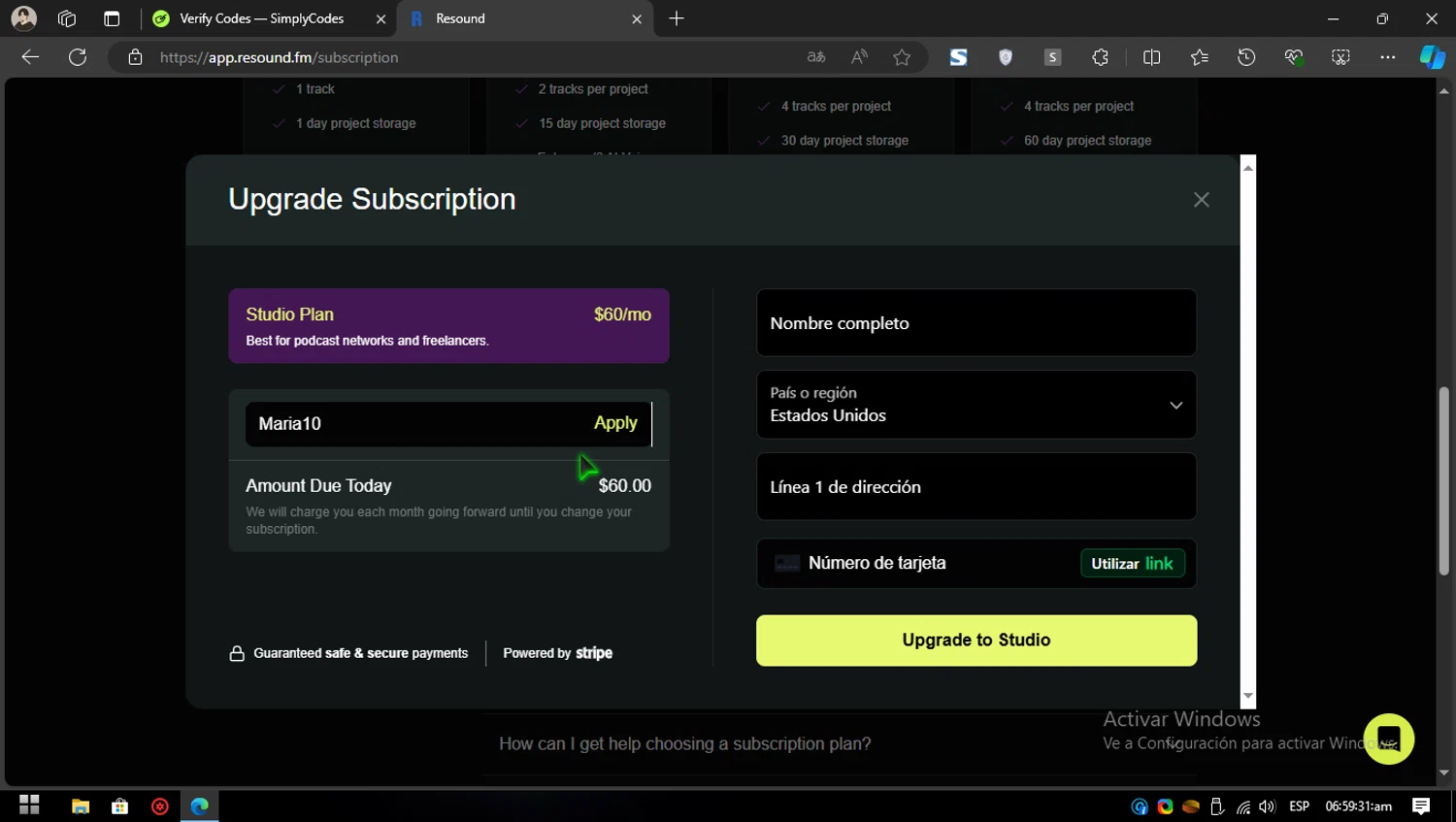
Task: Open the red circular taskbar app
Action: [160, 806]
